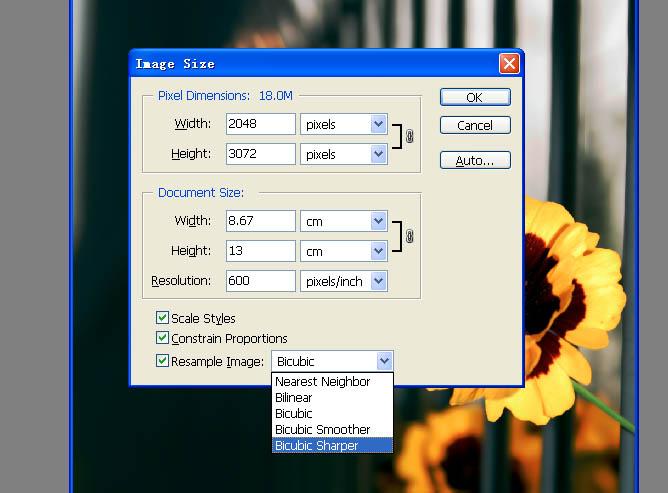Image resolution: width=668 pixels, height=493 pixels.
Task: Close the Image Size dialog
Action: (509, 64)
